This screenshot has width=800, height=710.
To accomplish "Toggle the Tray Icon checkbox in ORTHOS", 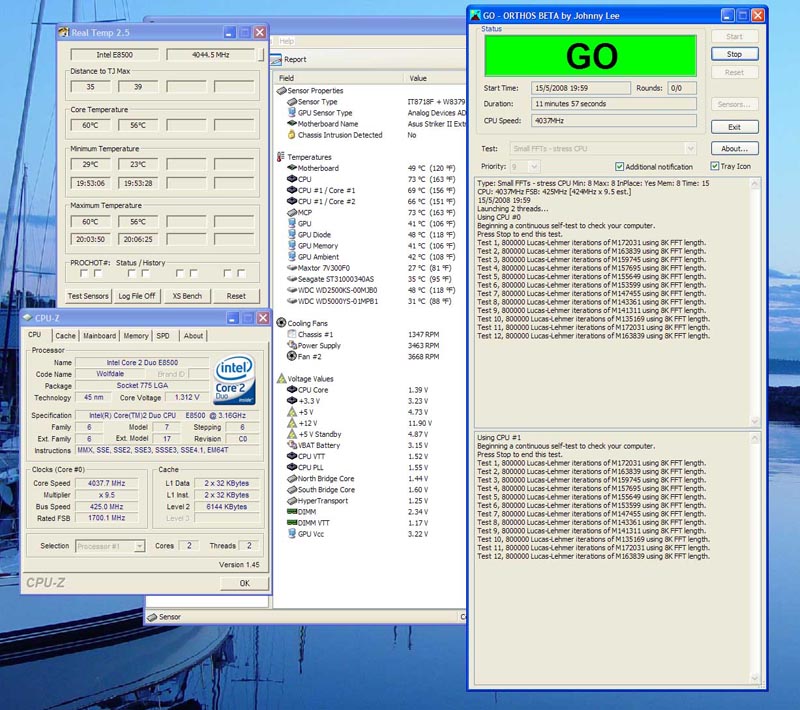I will tap(714, 166).
